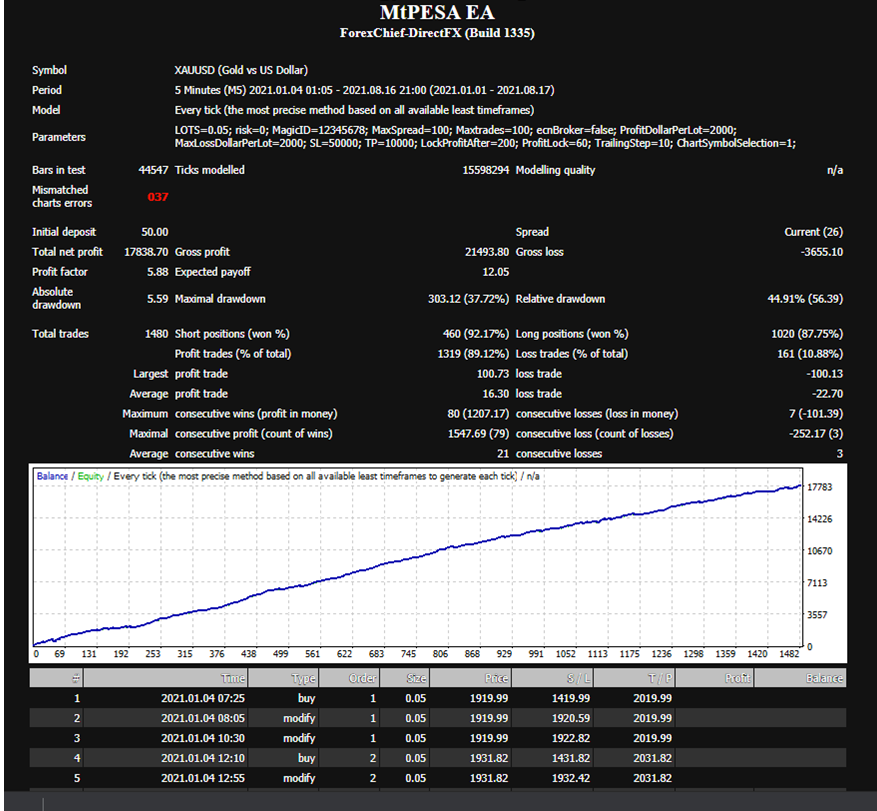Click the Total net profit value 17838.70
Screen dimensions: 877x811
[x=146, y=252]
